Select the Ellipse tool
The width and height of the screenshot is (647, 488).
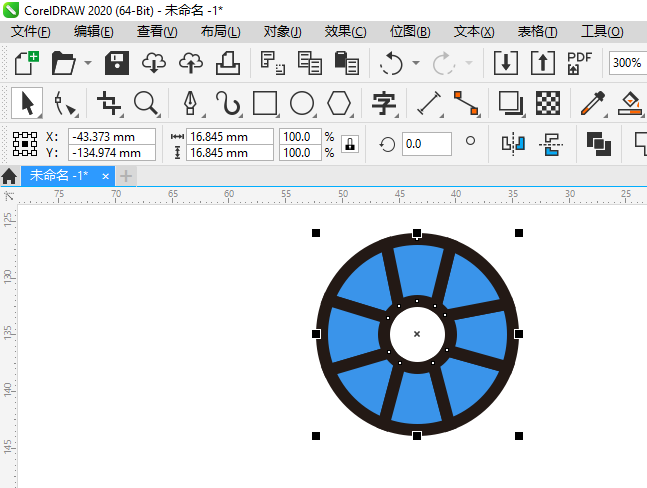click(302, 103)
